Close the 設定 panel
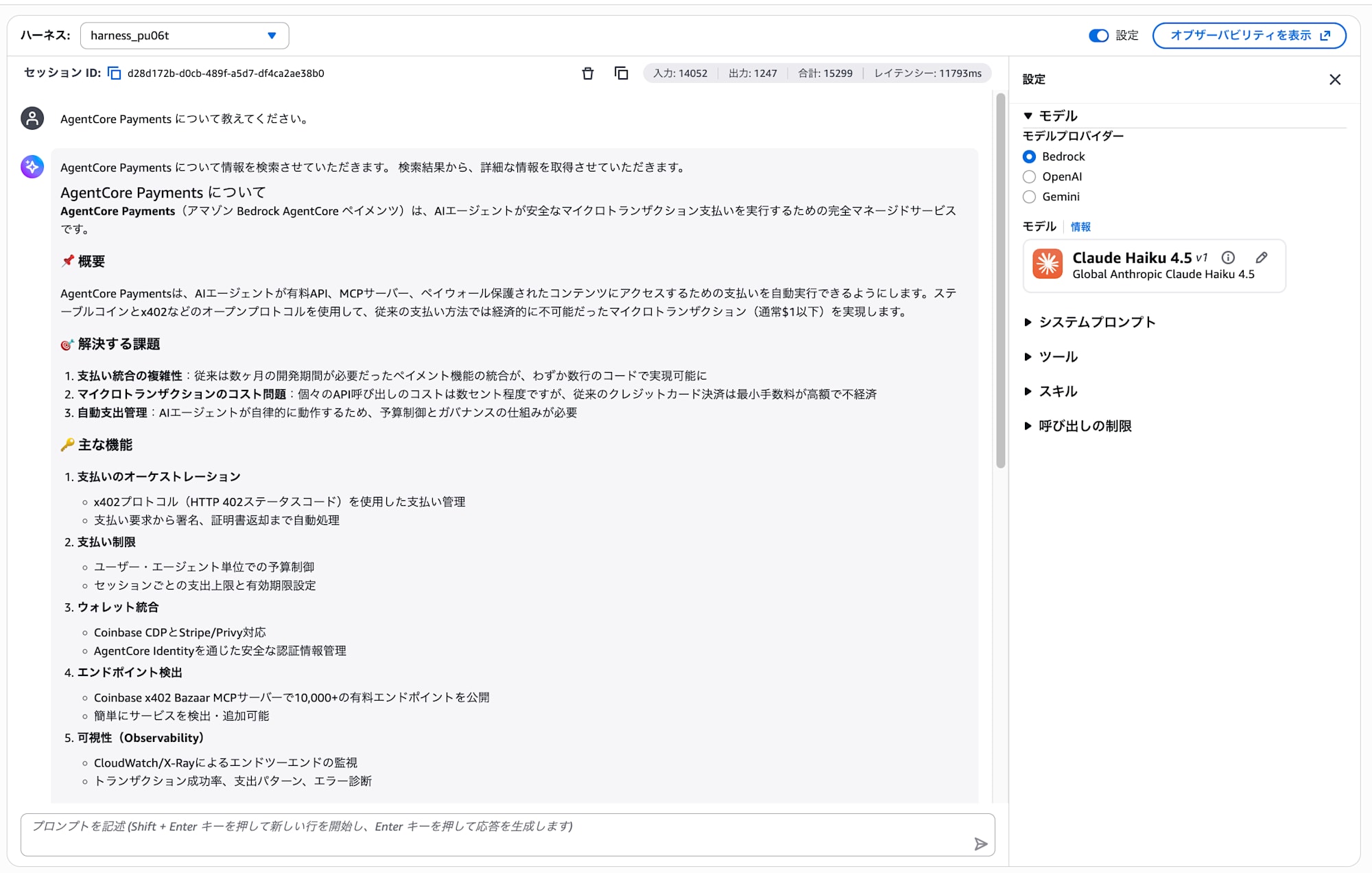Image resolution: width=1372 pixels, height=873 pixels. pos(1335,80)
